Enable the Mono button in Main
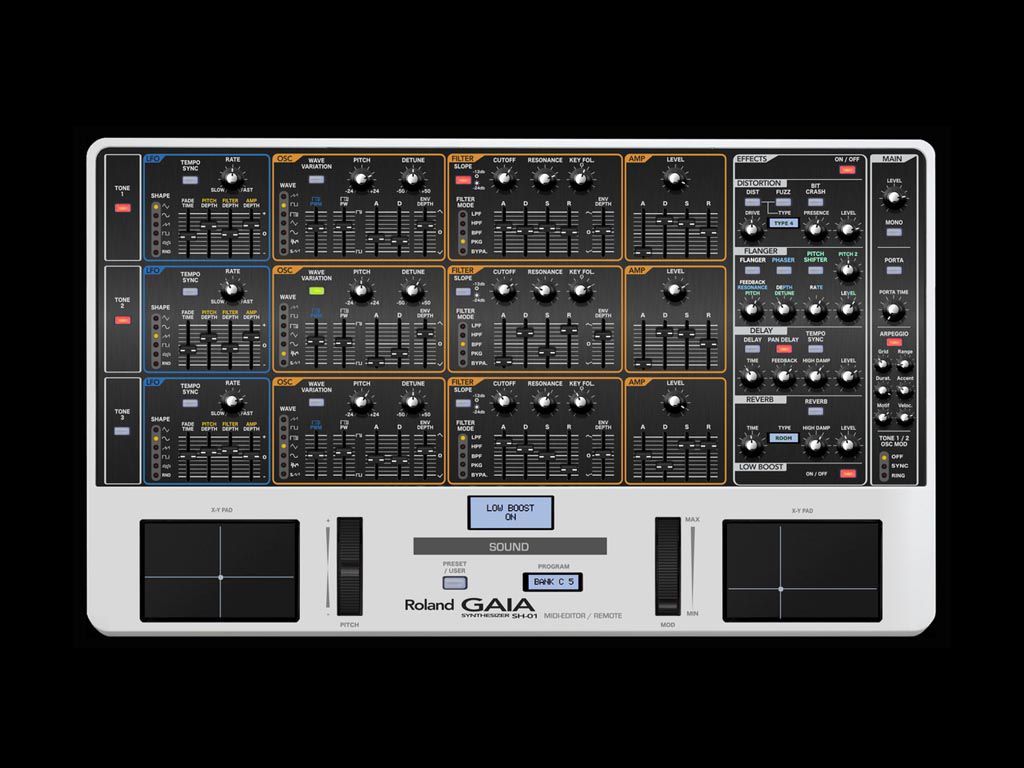 tap(893, 232)
